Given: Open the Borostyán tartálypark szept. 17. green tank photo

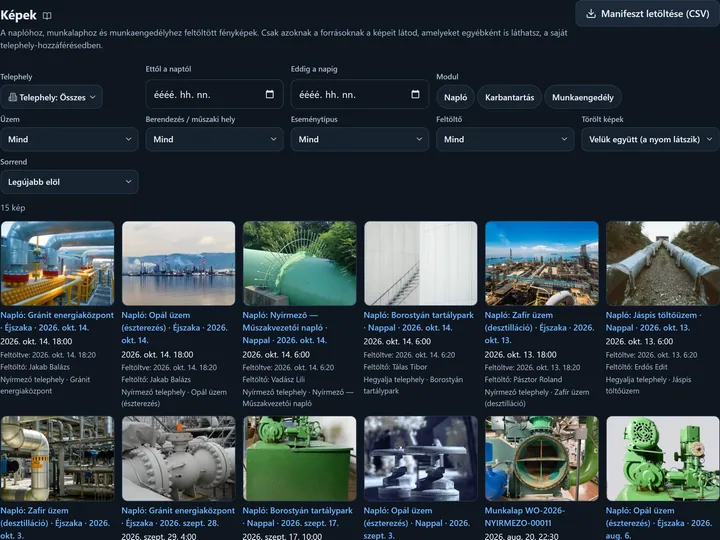Looking at the screenshot, I should click(x=299, y=458).
